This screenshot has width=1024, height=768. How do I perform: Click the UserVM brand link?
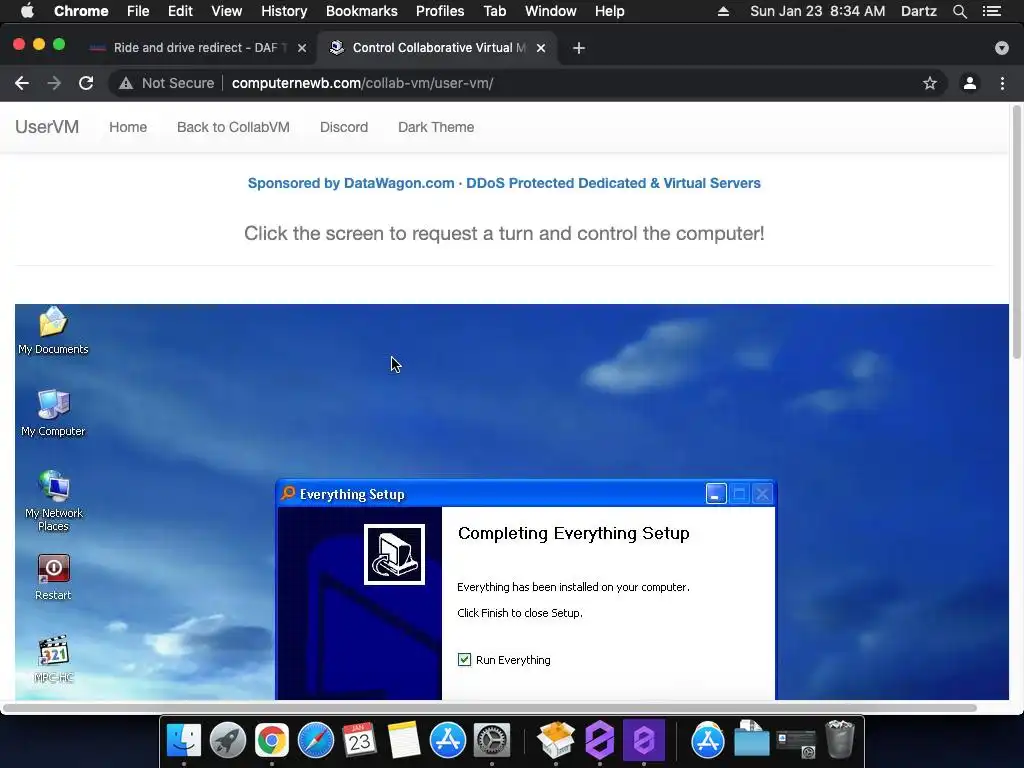(x=47, y=127)
